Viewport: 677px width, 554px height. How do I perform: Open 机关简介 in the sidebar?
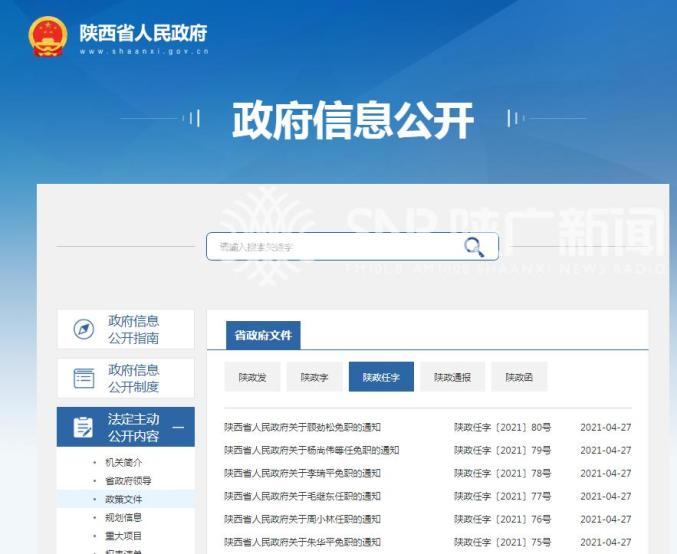tap(123, 462)
